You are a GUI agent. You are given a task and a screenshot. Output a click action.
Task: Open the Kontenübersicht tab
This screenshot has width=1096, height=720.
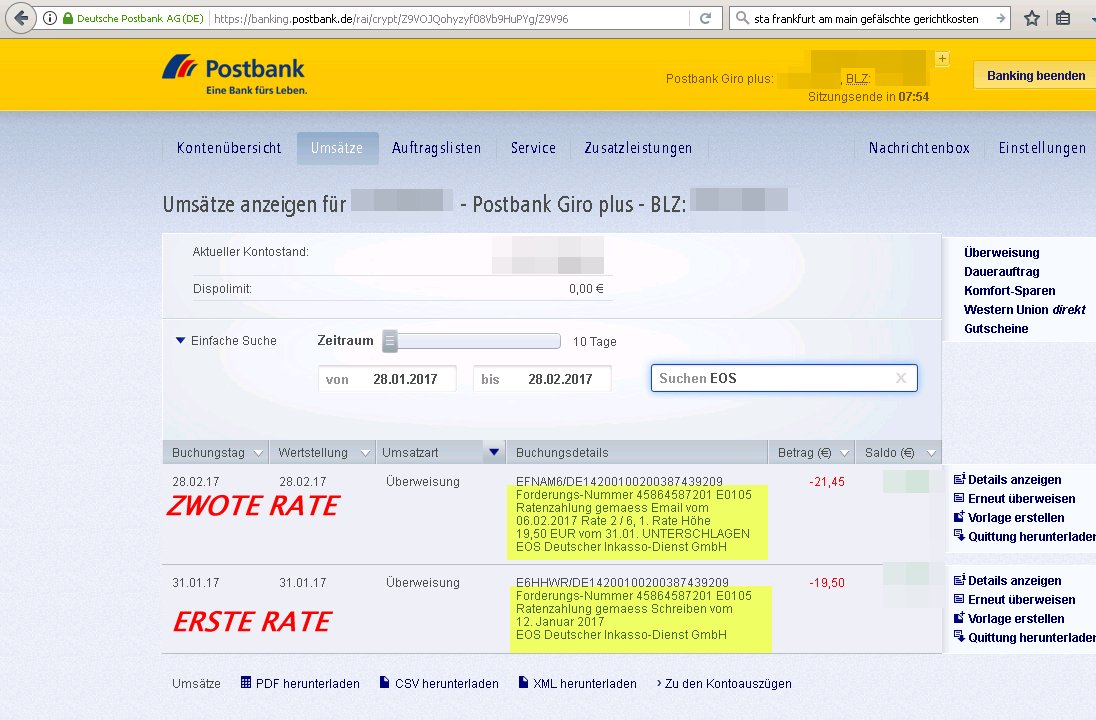[229, 148]
